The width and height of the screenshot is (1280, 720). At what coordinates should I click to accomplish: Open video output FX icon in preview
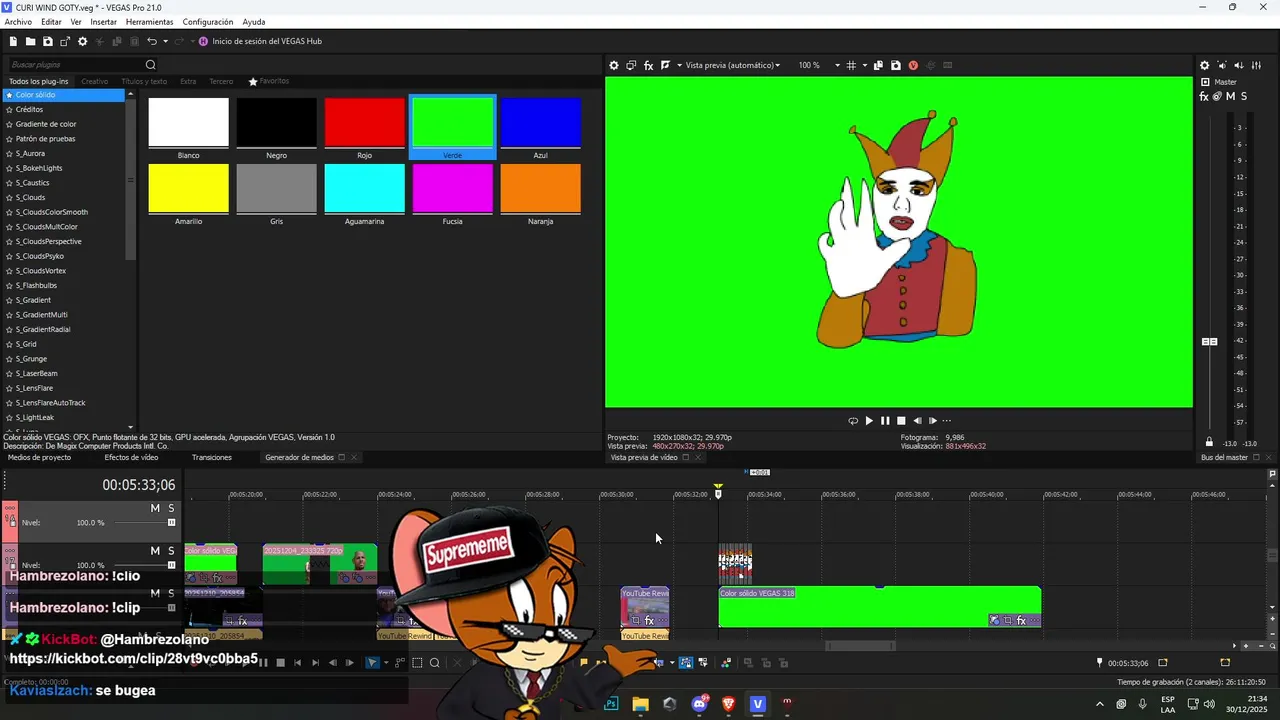pyautogui.click(x=648, y=65)
